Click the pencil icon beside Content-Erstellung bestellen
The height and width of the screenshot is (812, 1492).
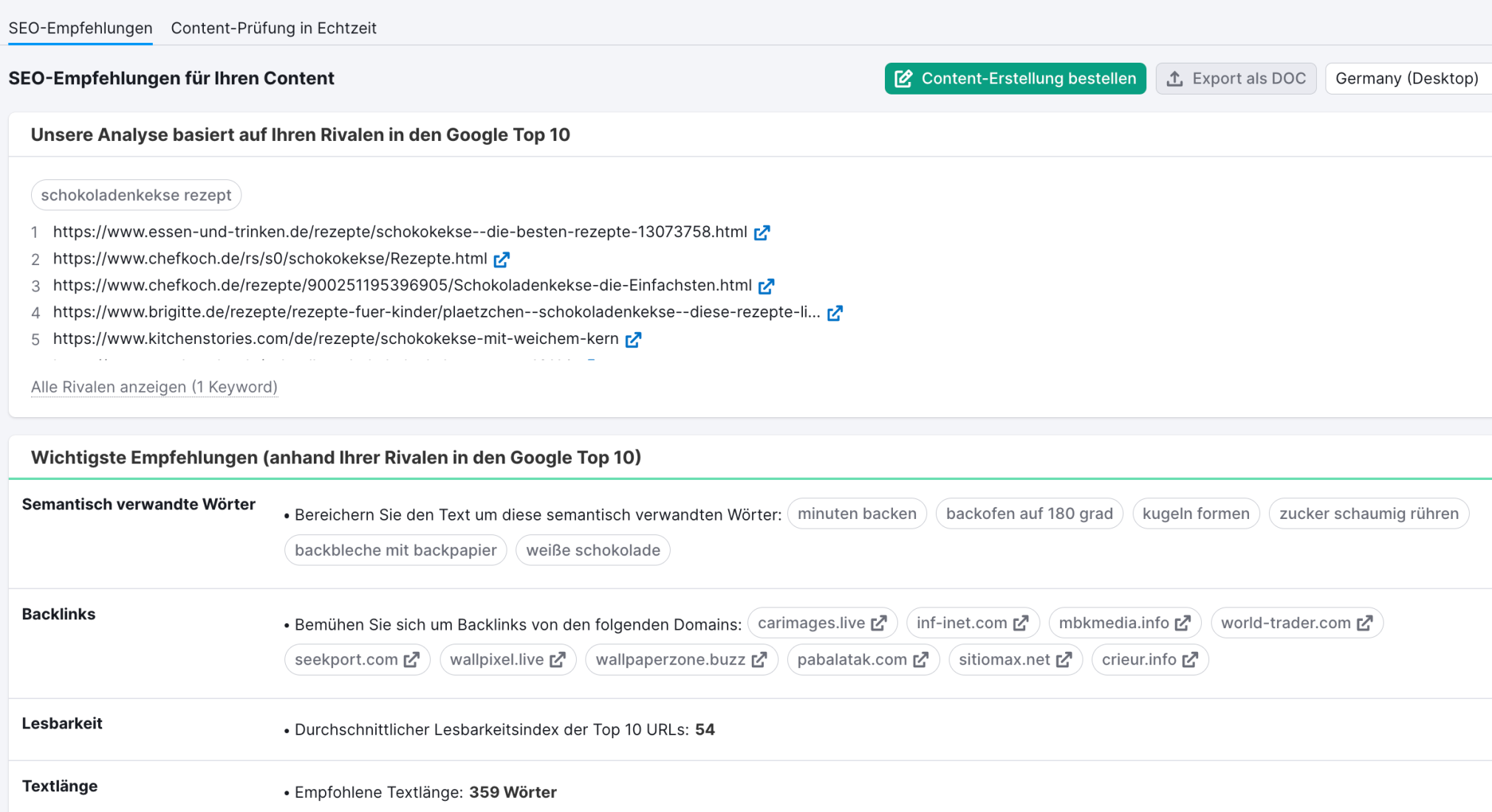(903, 78)
